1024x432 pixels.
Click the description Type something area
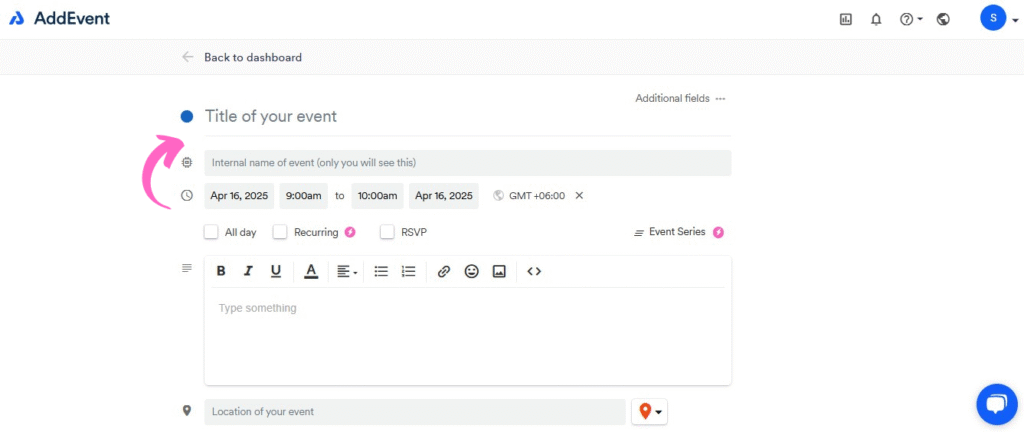pos(468,335)
